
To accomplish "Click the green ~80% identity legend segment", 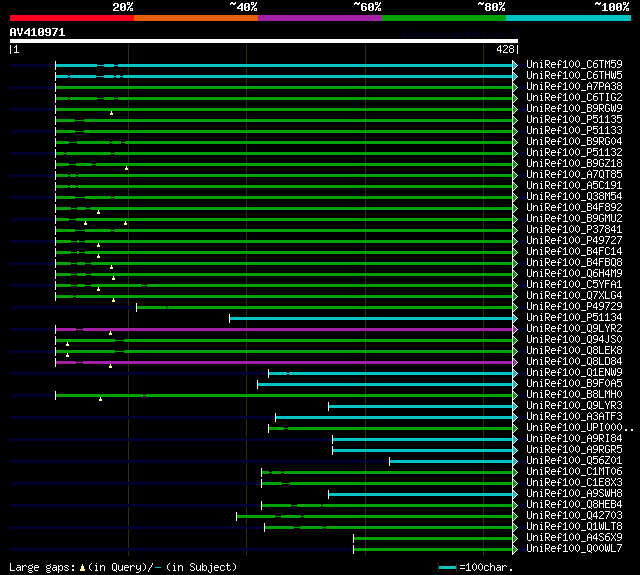I will click(x=444, y=18).
